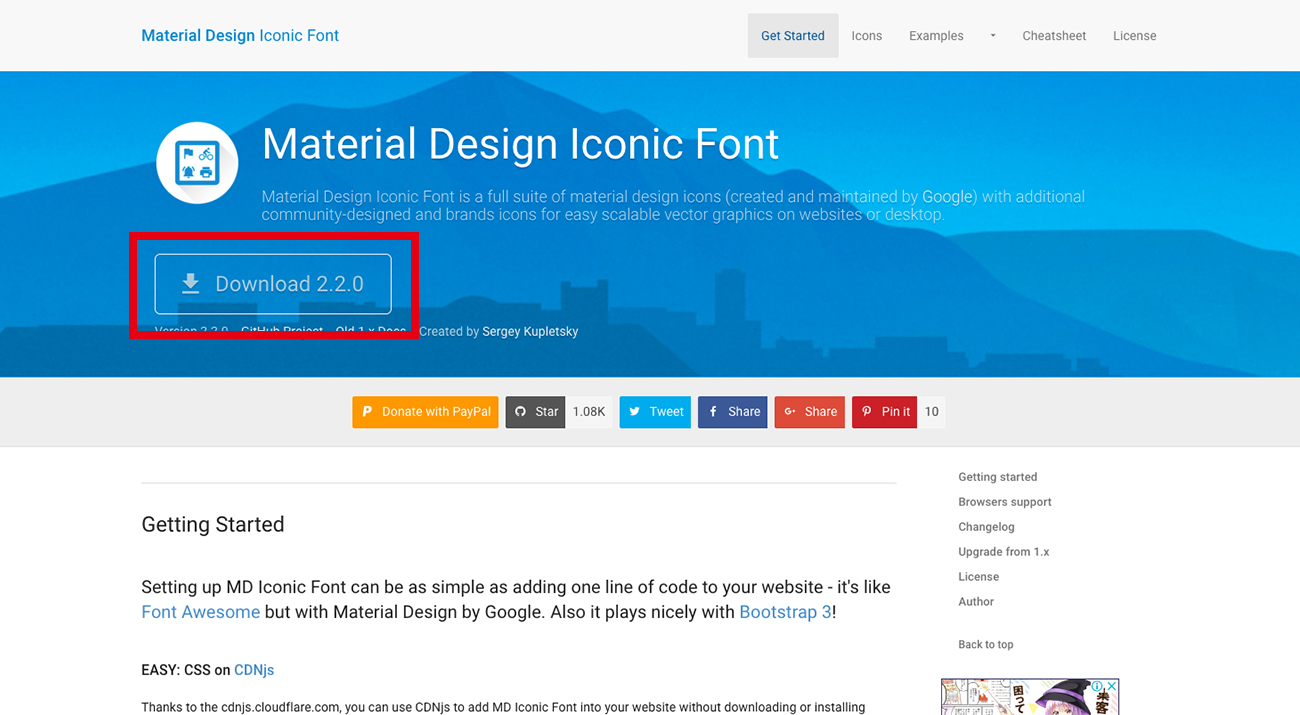Click the round Material Design icons logo
The width and height of the screenshot is (1300, 715).
(x=197, y=163)
